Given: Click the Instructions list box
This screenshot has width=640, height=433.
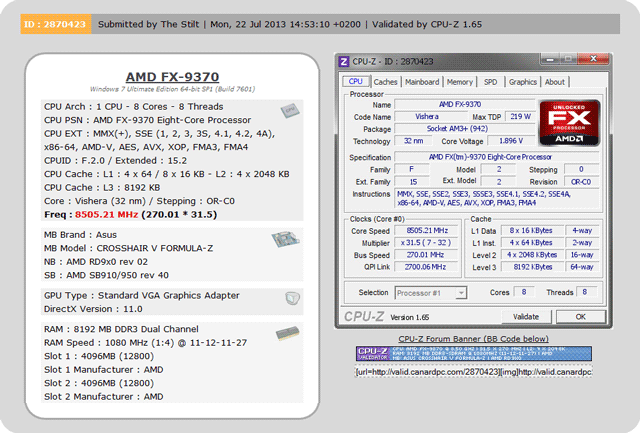Looking at the screenshot, I should coord(497,199).
